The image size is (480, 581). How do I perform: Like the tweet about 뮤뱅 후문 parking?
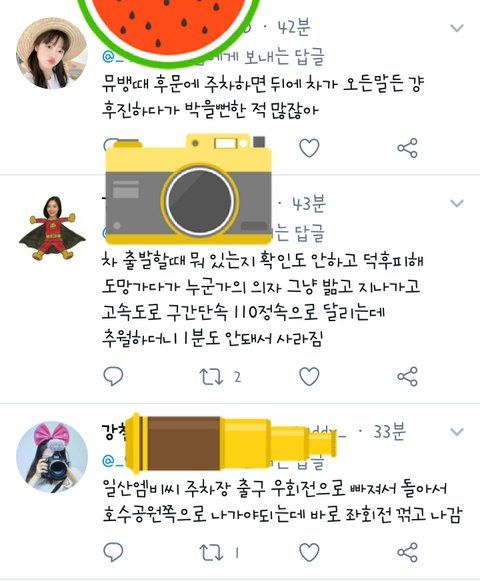click(x=309, y=148)
